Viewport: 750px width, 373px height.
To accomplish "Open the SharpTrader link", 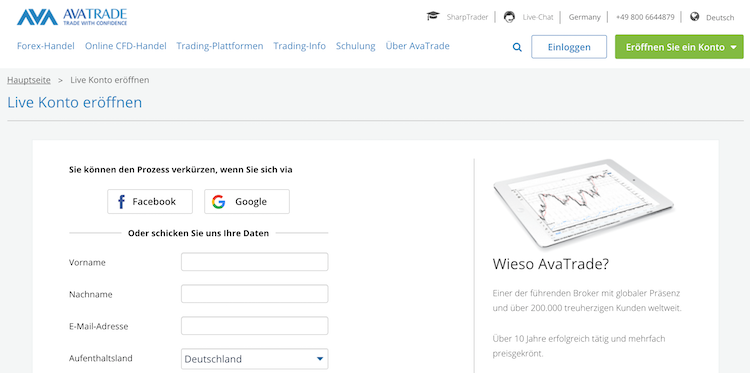I will point(467,17).
